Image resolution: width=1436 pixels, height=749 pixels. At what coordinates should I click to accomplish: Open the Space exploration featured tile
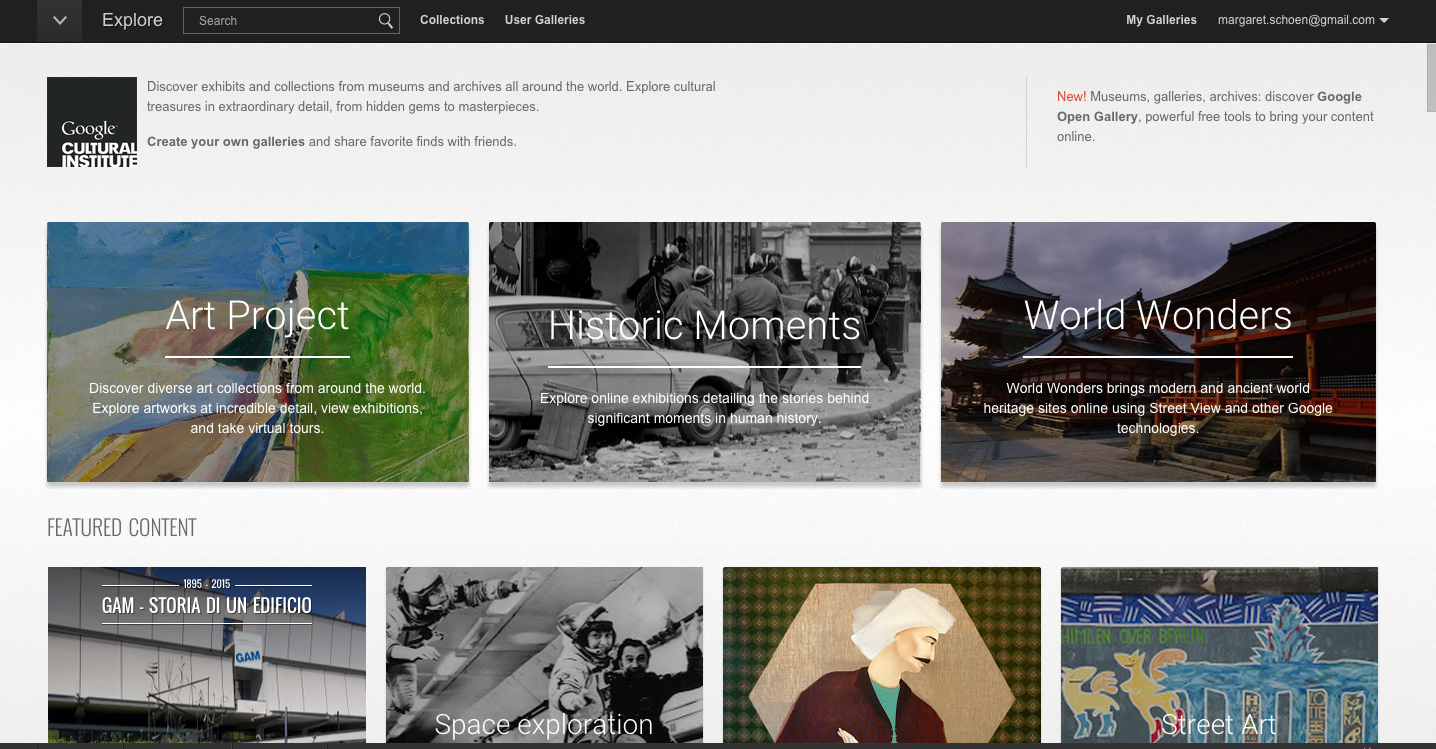pos(544,655)
